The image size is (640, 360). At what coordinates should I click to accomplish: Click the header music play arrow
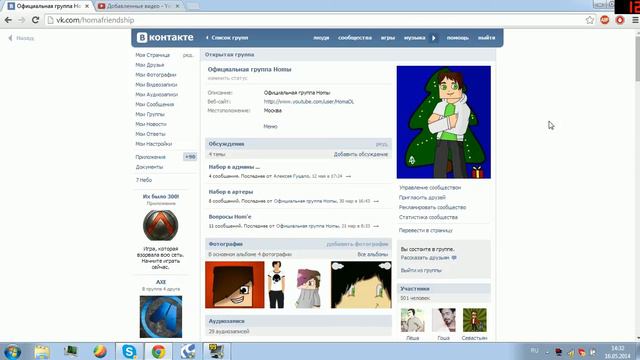(433, 38)
